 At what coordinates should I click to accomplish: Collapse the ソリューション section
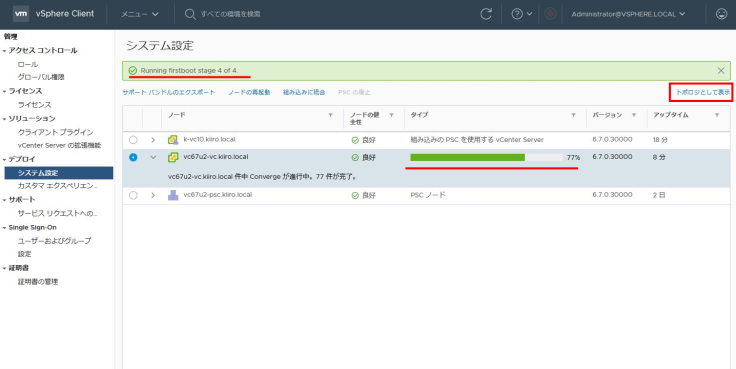click(4, 119)
